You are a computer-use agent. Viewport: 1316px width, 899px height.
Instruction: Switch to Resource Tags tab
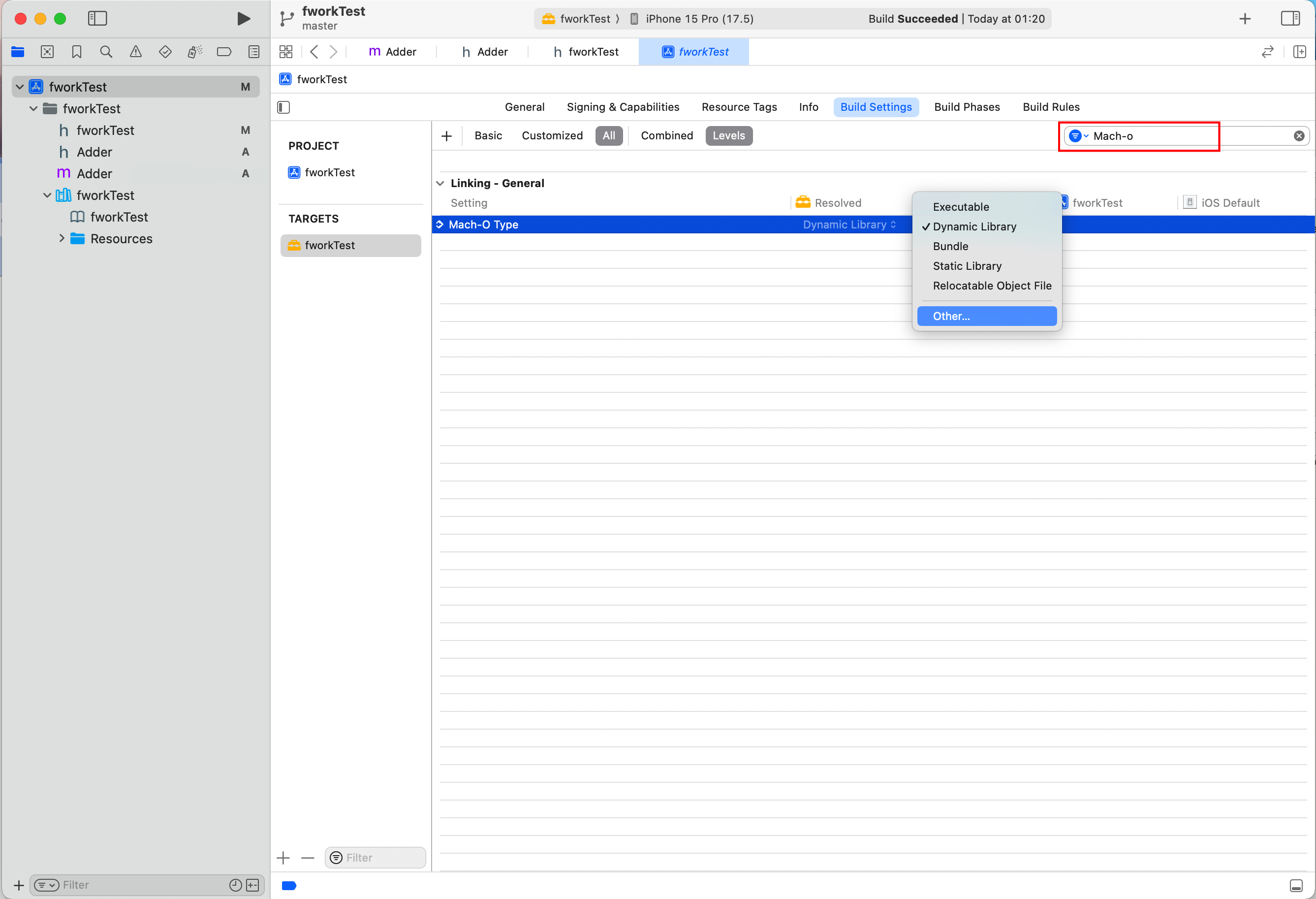(x=739, y=107)
